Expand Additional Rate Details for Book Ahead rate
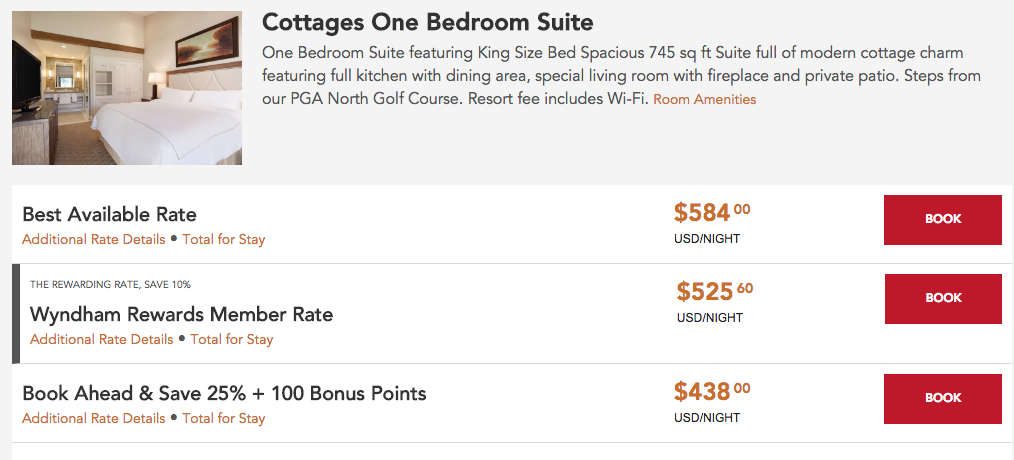This screenshot has height=460, width=1014. [x=93, y=419]
